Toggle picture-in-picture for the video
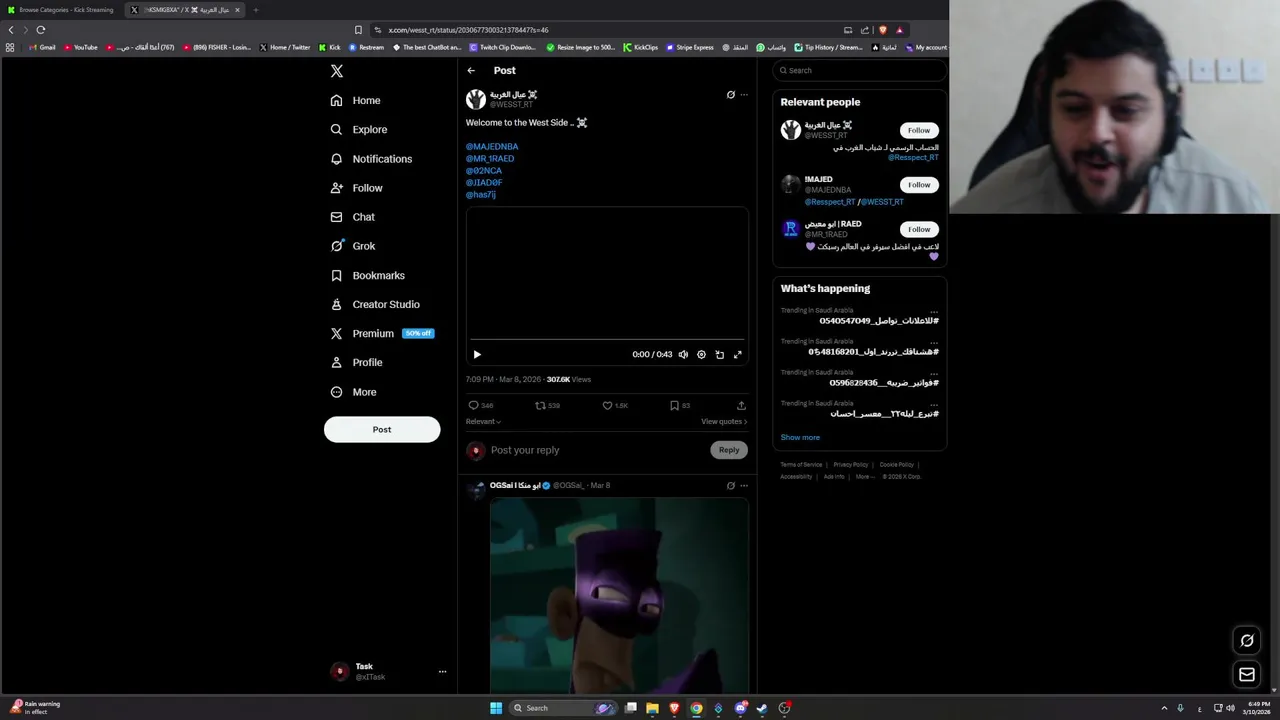This screenshot has height=720, width=1280. [x=719, y=354]
